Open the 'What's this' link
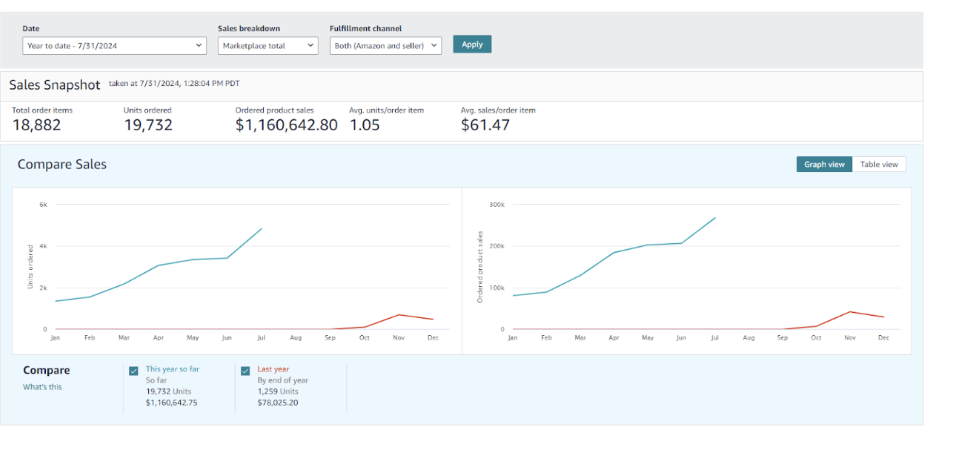The height and width of the screenshot is (454, 970). click(x=42, y=387)
